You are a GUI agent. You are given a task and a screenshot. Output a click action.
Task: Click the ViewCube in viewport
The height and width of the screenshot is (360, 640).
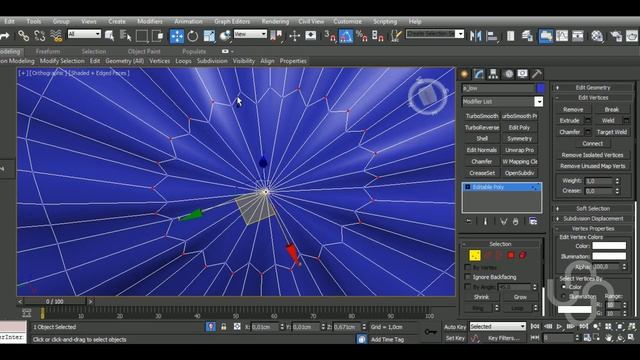(427, 96)
